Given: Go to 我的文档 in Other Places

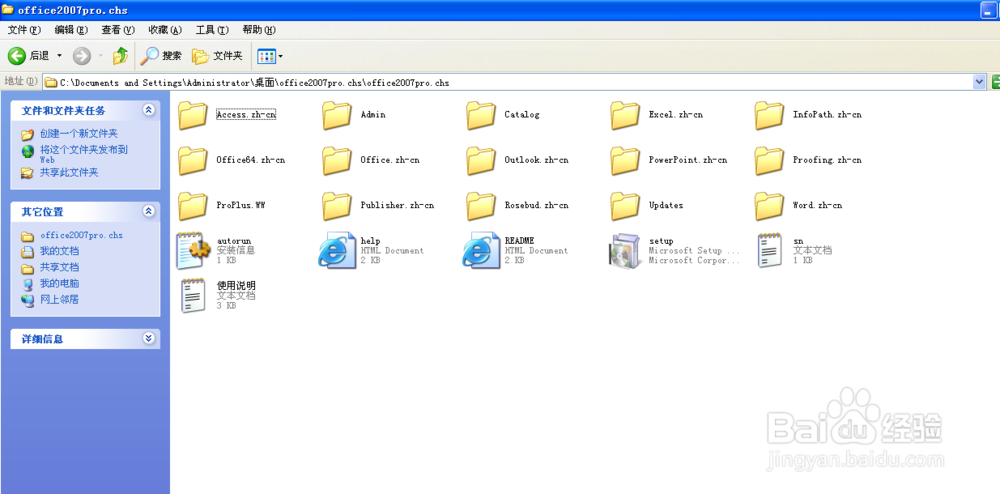Looking at the screenshot, I should 50,251.
